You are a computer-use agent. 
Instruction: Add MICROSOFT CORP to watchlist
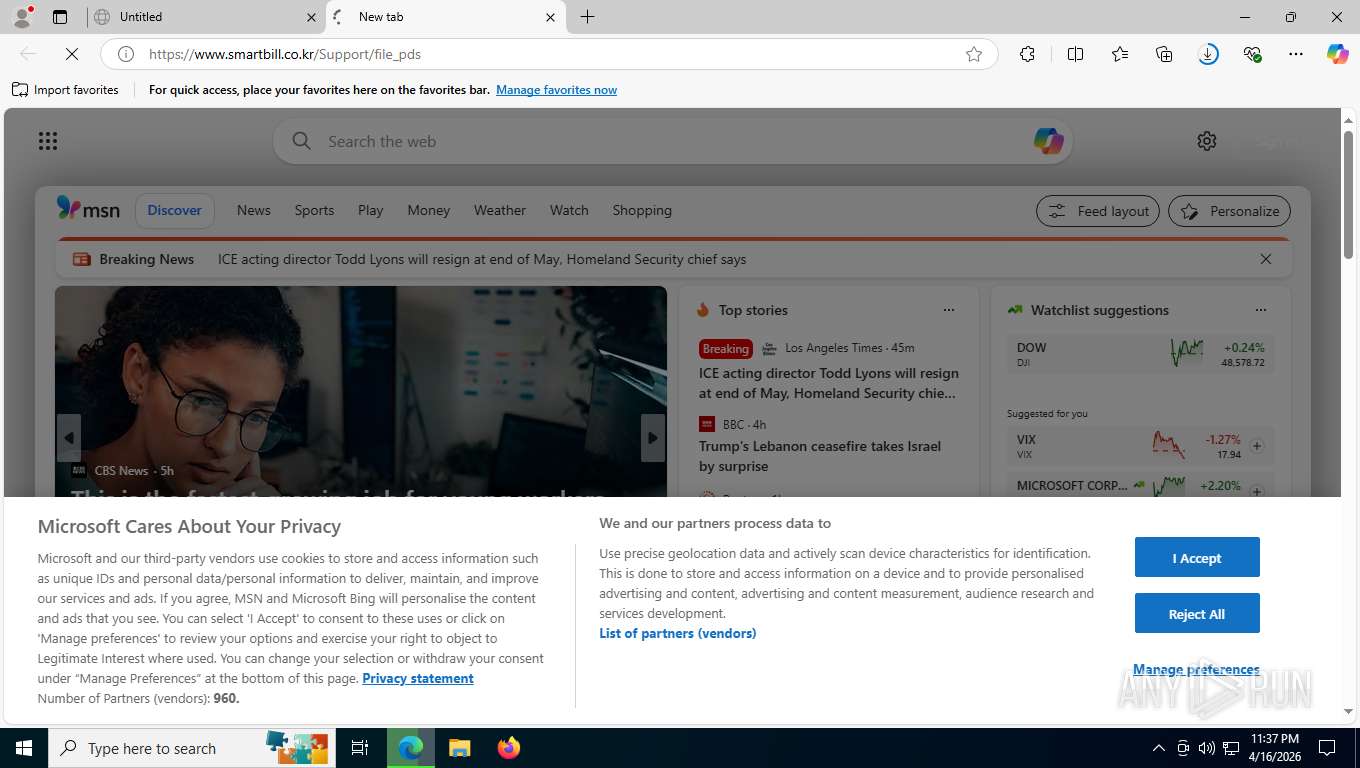click(x=1257, y=491)
